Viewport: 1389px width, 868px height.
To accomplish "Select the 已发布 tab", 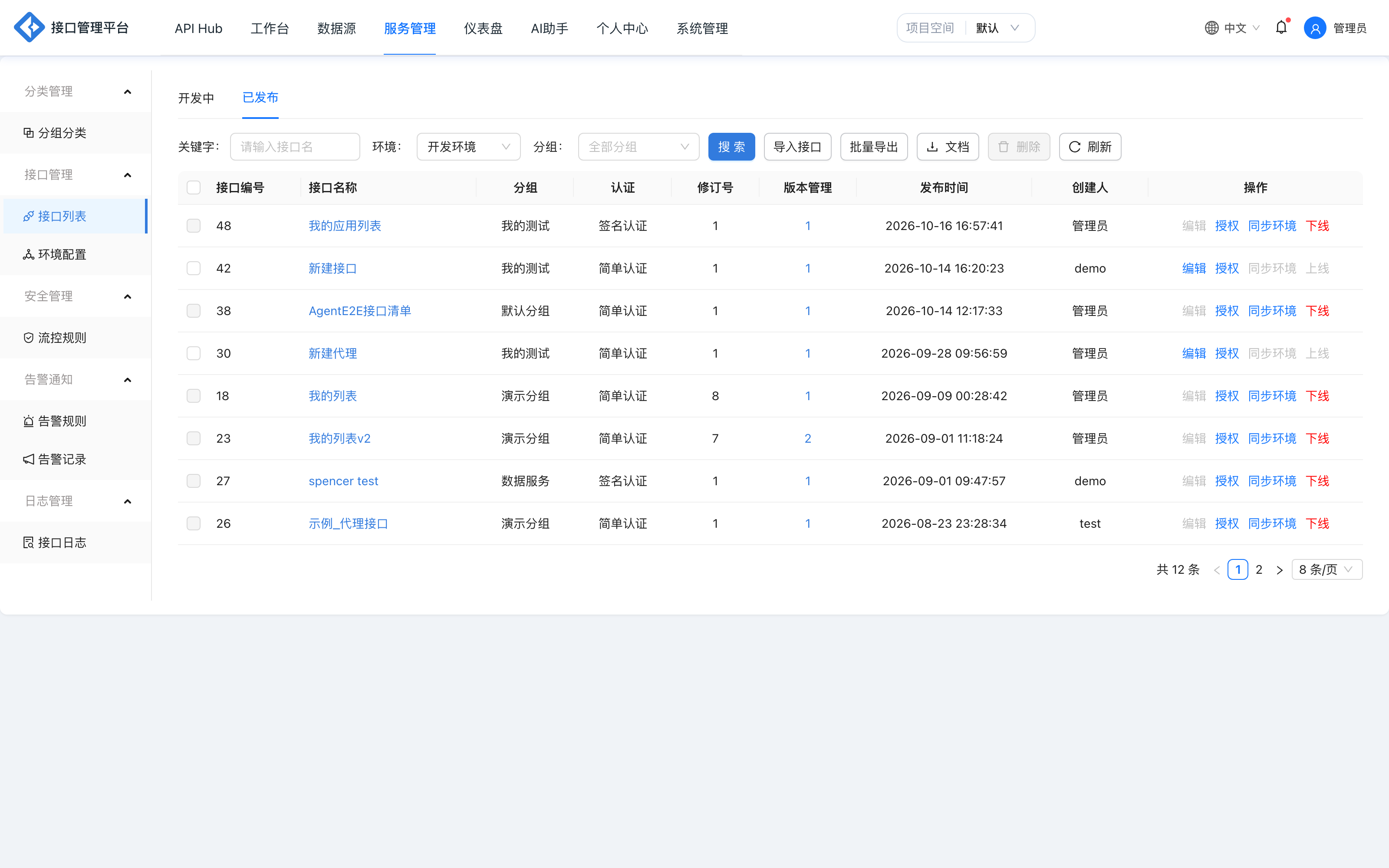I will coord(260,98).
